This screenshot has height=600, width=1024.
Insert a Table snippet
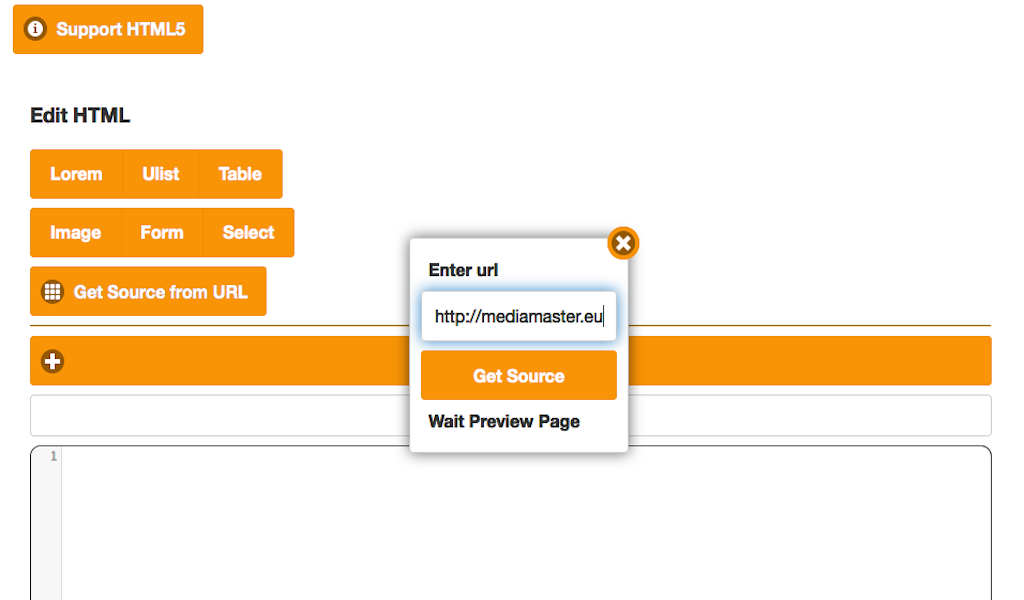point(240,174)
